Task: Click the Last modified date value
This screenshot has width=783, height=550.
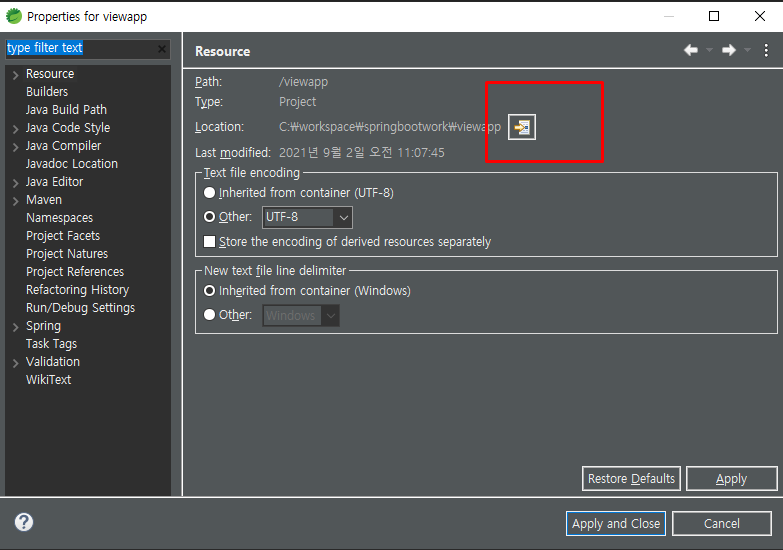Action: coord(362,152)
